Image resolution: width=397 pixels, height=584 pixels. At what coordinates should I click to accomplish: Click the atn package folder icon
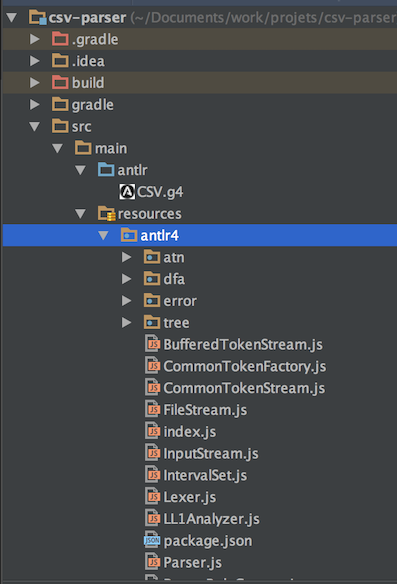(x=152, y=257)
